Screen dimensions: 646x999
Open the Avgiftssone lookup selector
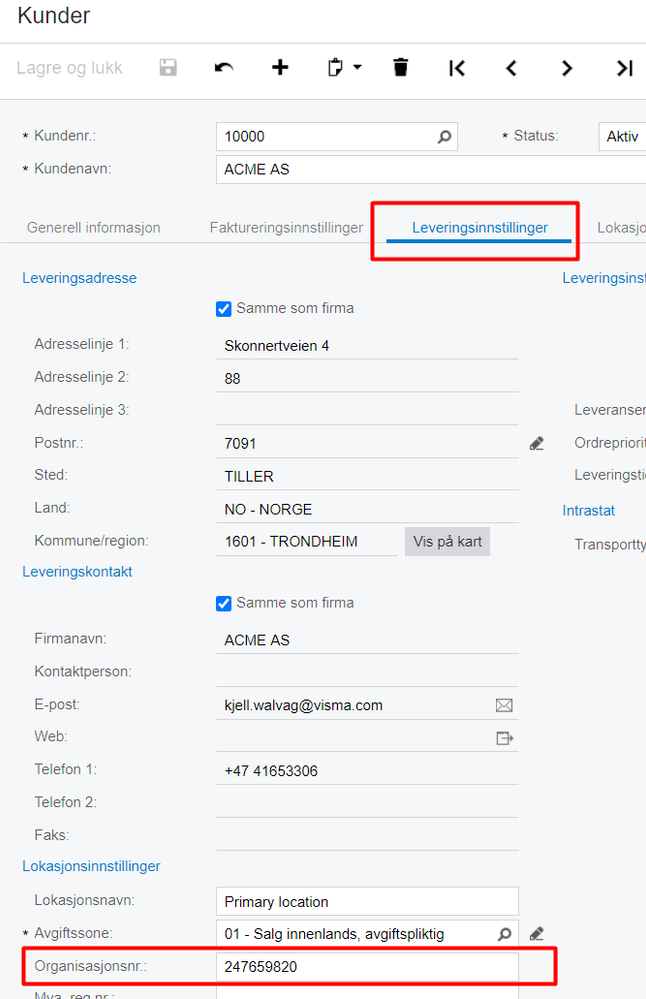tap(504, 934)
